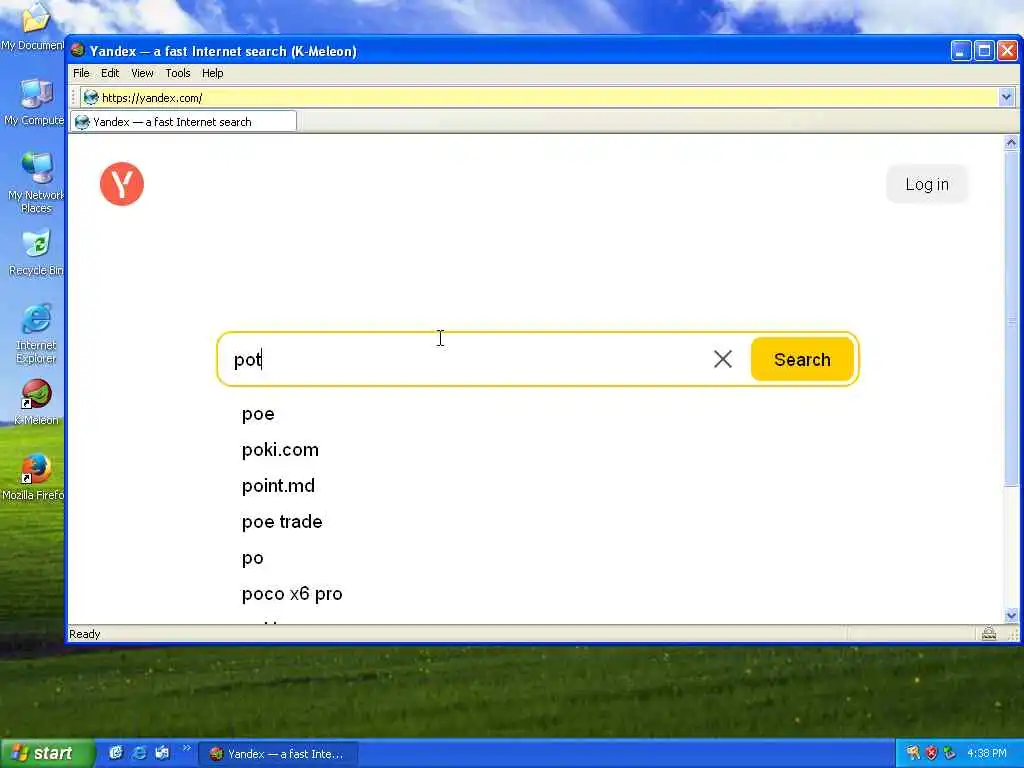
Task: Click the page scrollbar up arrow
Action: pyautogui.click(x=1011, y=142)
